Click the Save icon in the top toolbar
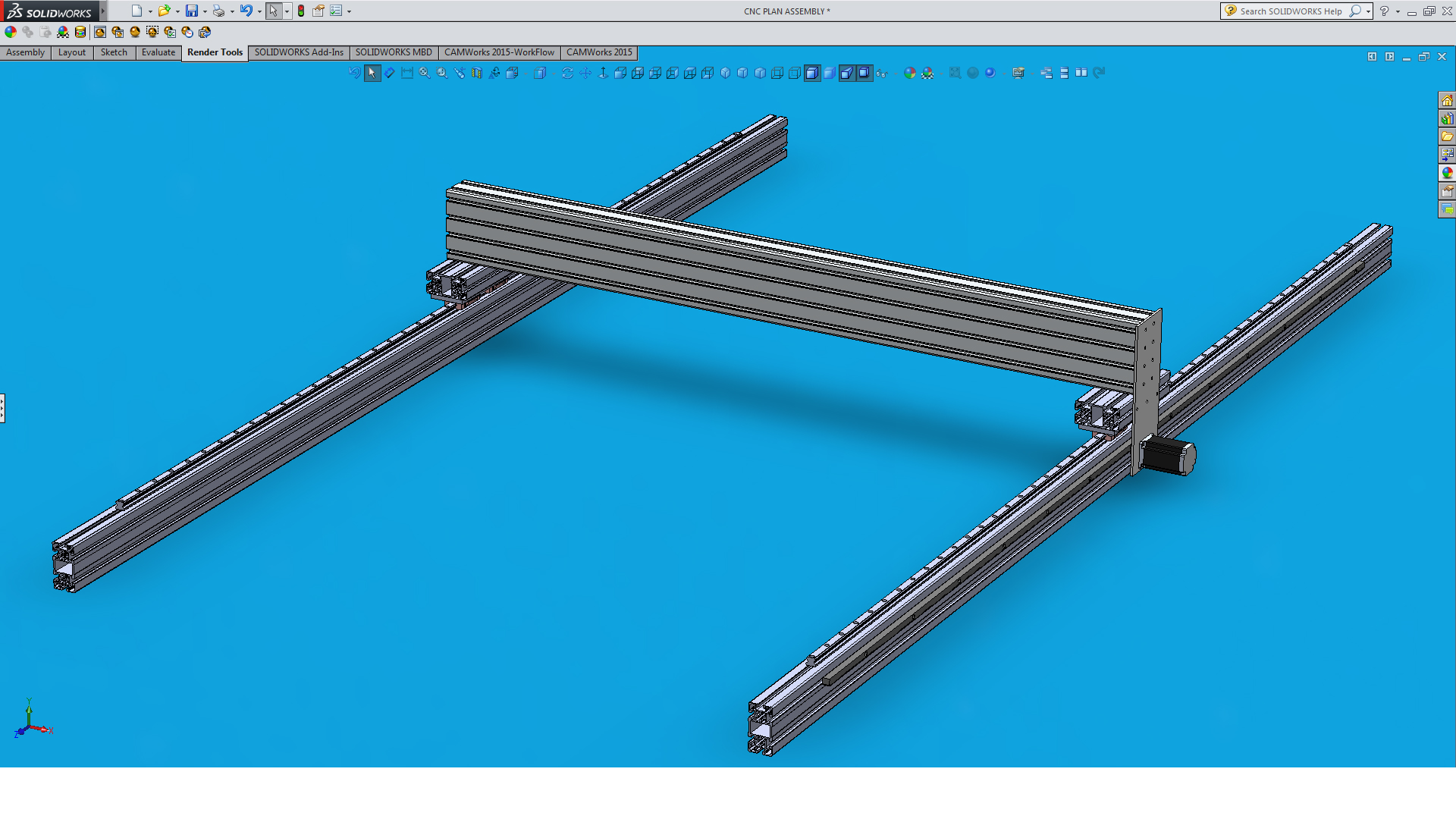This screenshot has width=1456, height=819. [x=191, y=11]
